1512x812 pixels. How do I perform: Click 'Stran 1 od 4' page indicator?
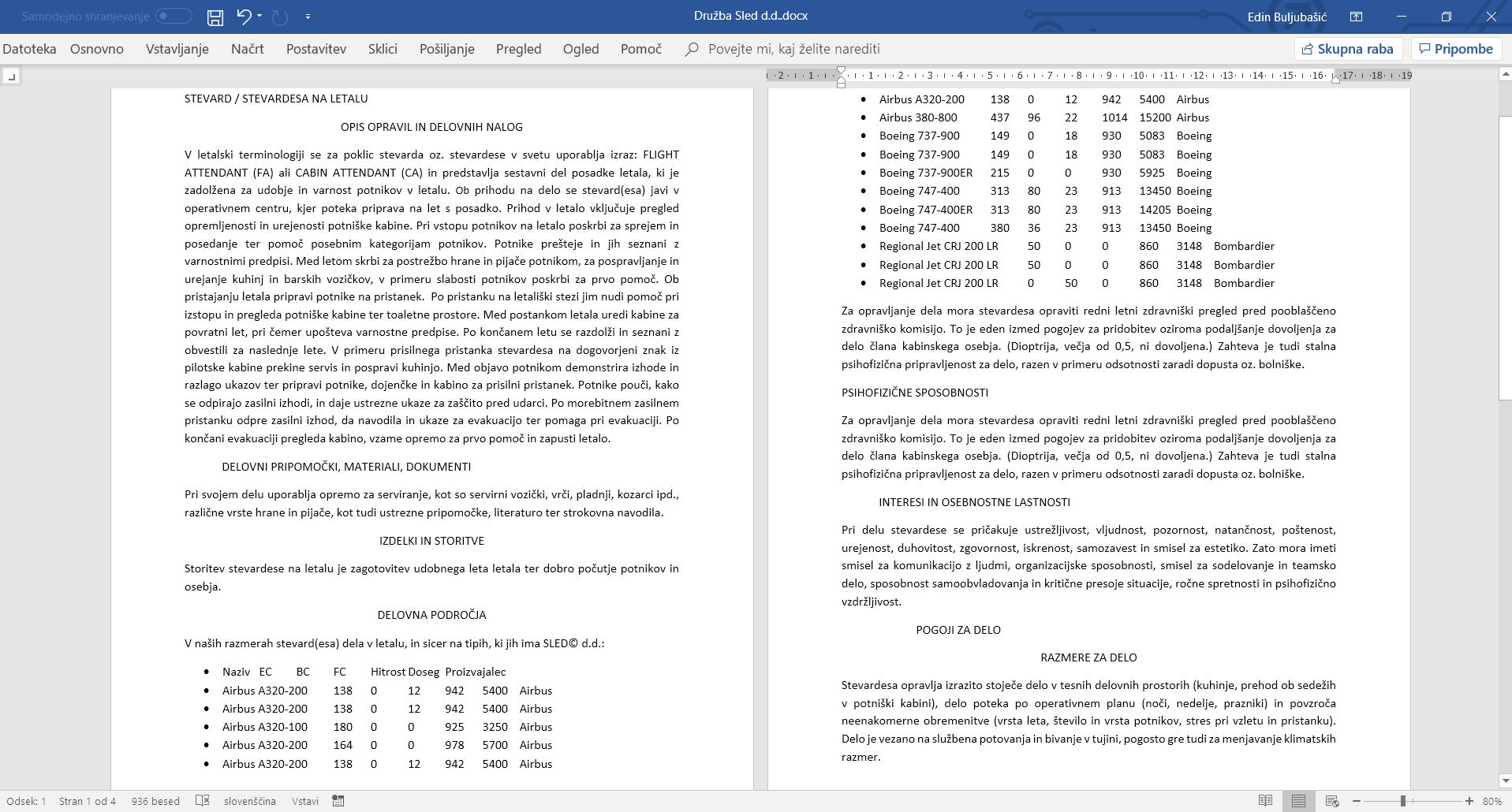click(x=88, y=801)
